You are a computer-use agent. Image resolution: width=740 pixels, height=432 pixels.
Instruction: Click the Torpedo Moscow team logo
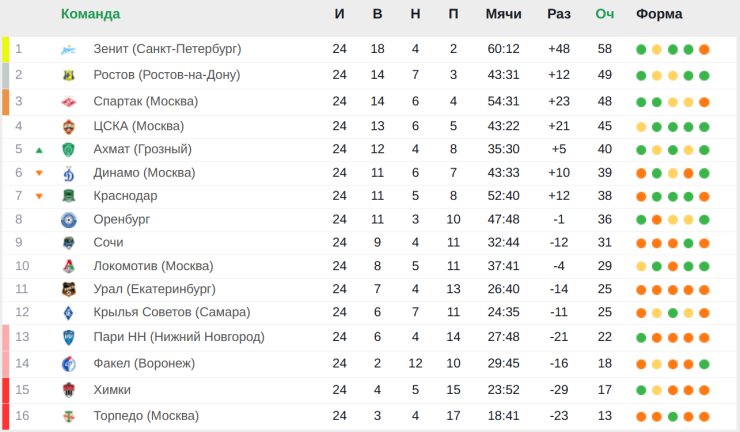click(x=68, y=416)
